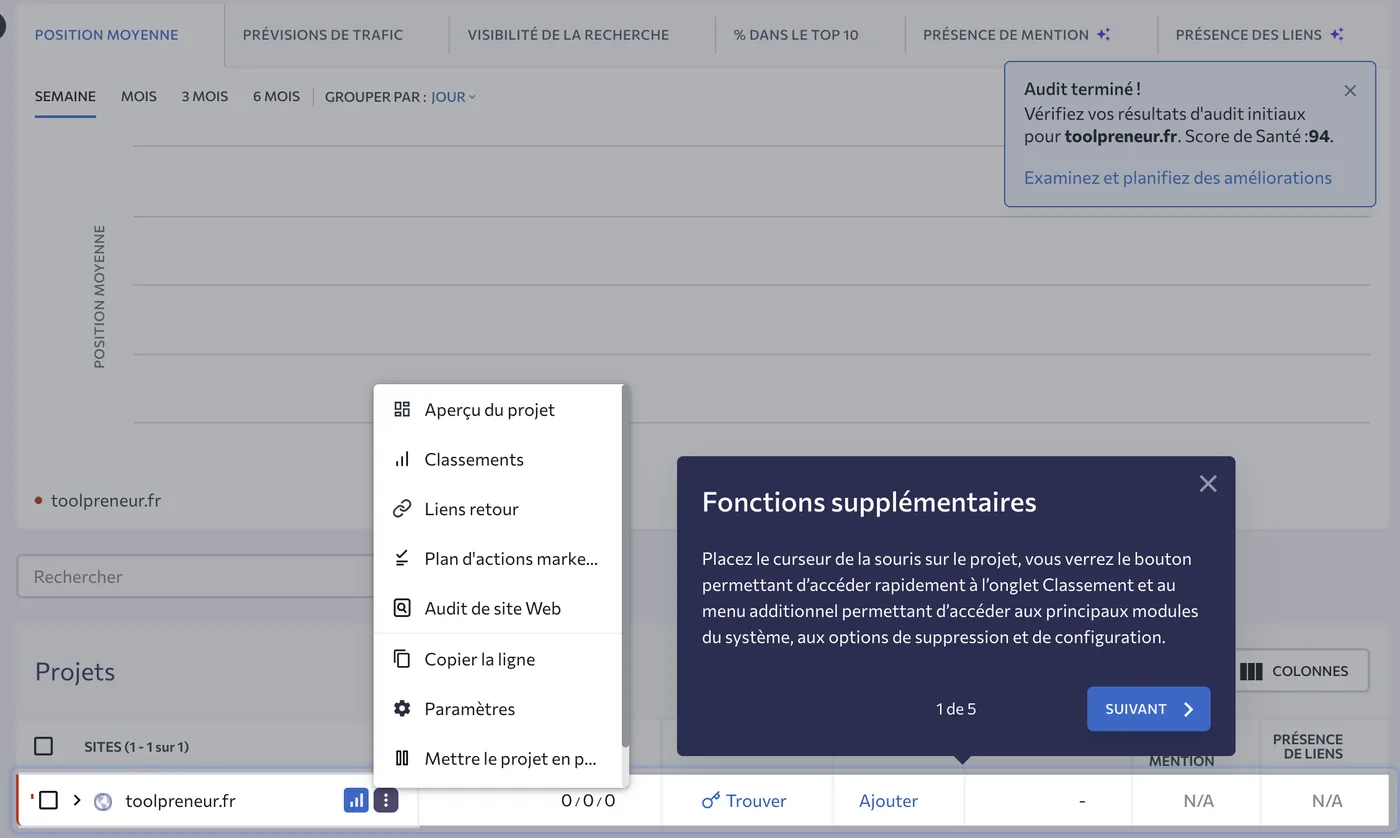Select Mettre le projet en pause entry

tap(498, 759)
